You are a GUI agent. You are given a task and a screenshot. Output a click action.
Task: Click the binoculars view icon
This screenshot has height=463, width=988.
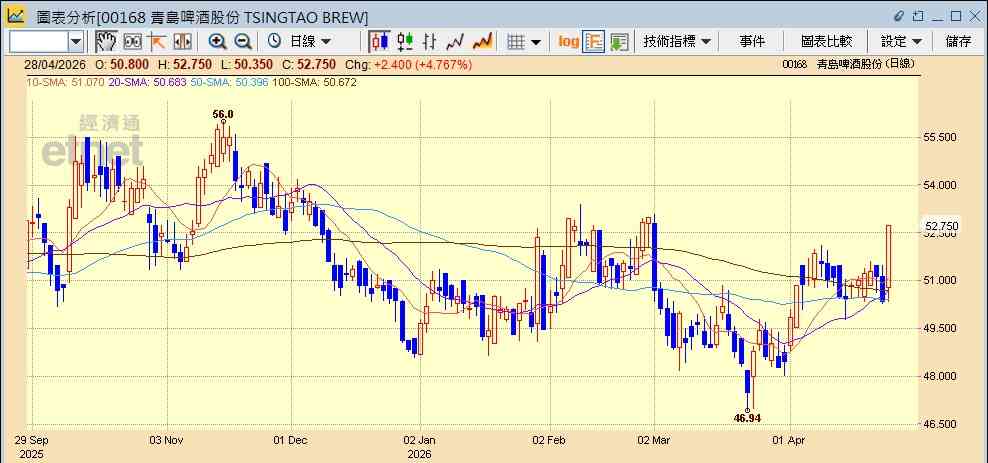pos(132,42)
